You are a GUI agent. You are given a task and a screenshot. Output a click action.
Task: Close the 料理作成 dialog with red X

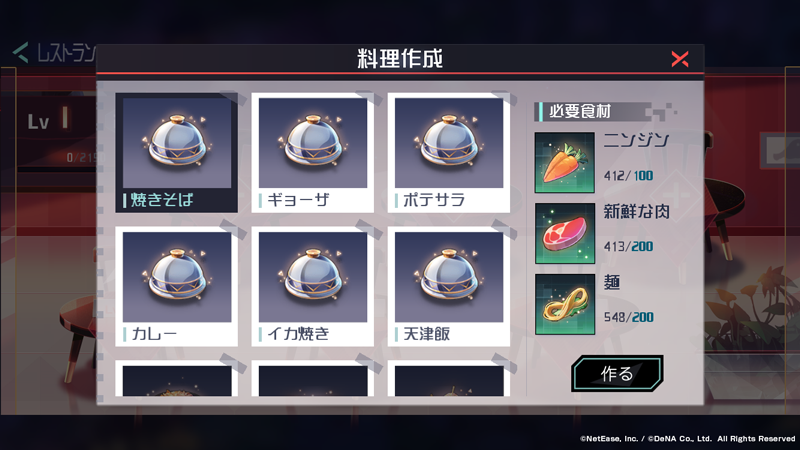pyautogui.click(x=680, y=59)
